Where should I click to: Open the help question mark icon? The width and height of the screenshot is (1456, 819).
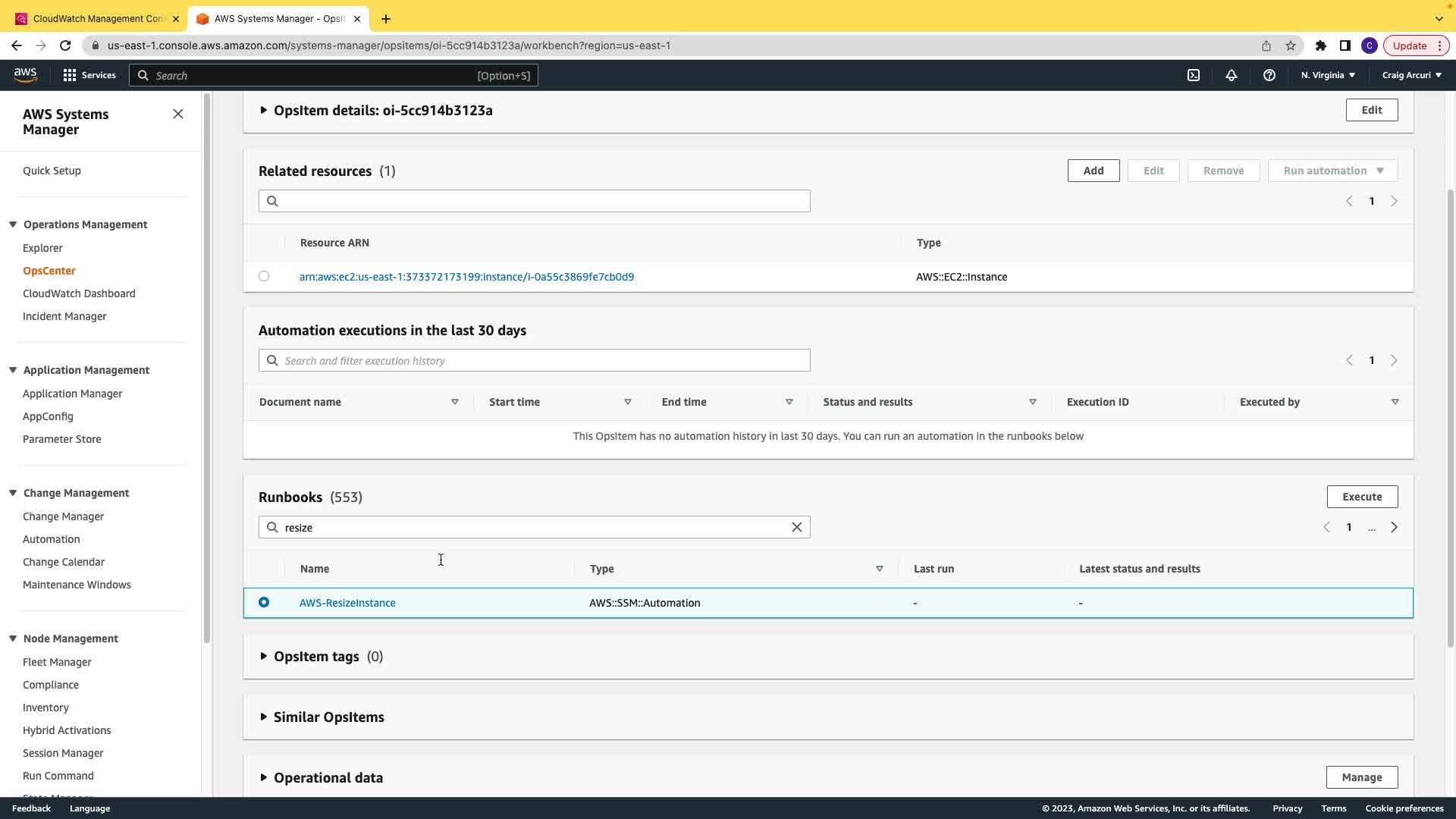[x=1269, y=75]
